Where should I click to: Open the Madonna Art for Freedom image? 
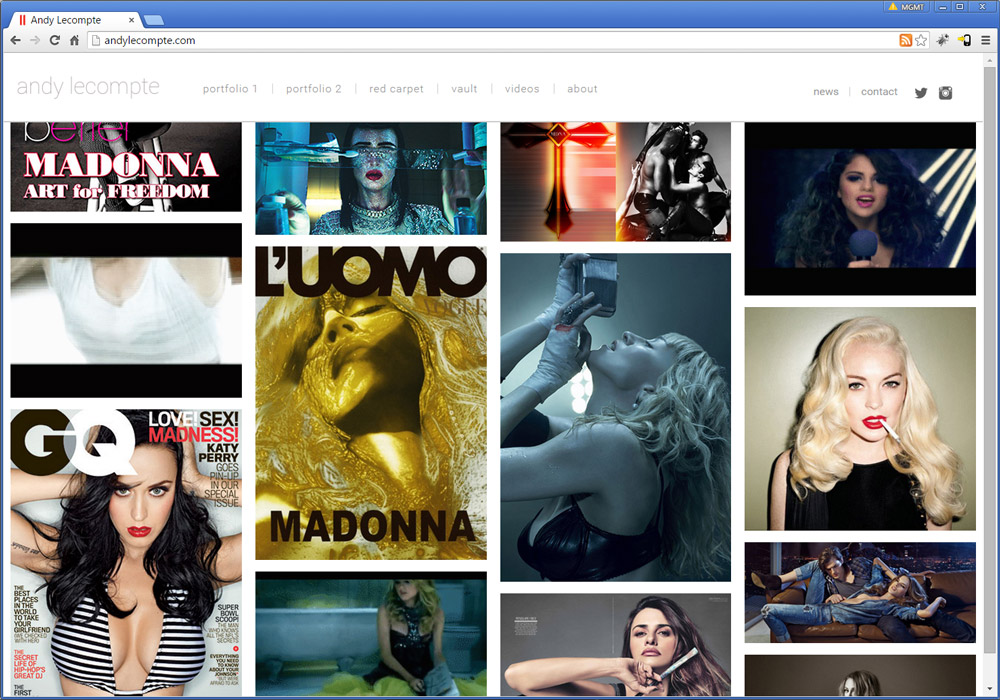126,166
